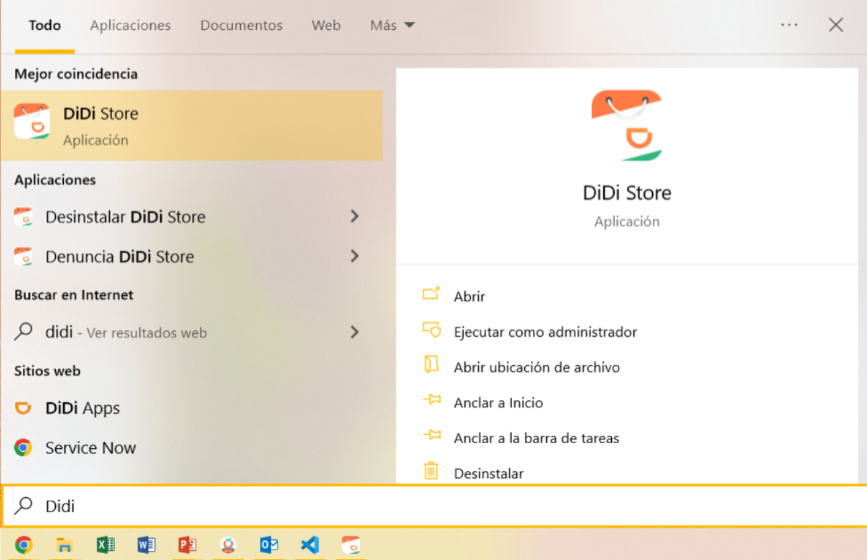Open the three-dot options menu

pos(789,25)
